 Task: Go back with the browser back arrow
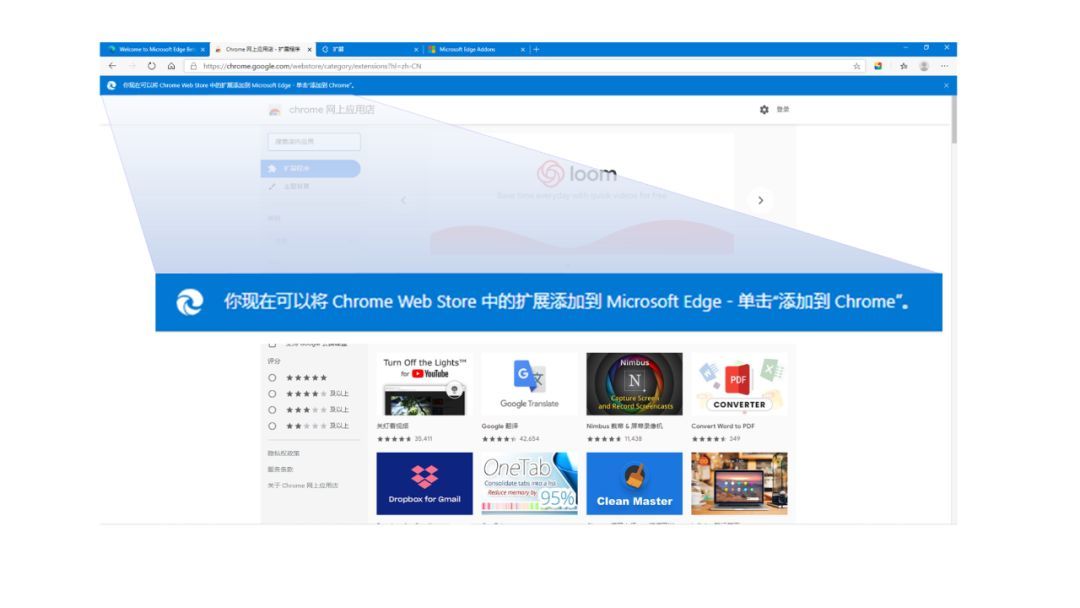[x=112, y=66]
